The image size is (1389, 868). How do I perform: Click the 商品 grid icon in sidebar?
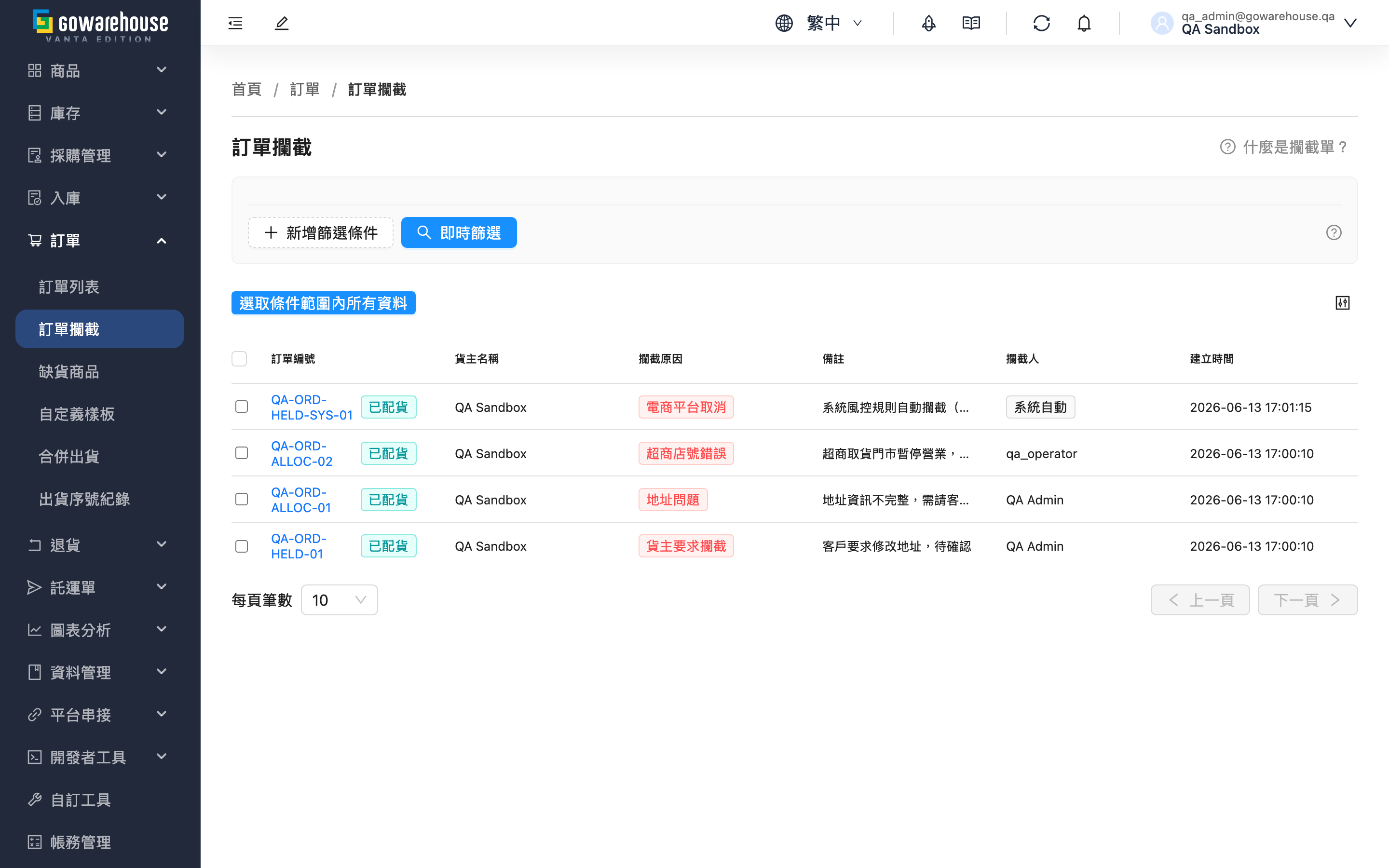tap(34, 70)
